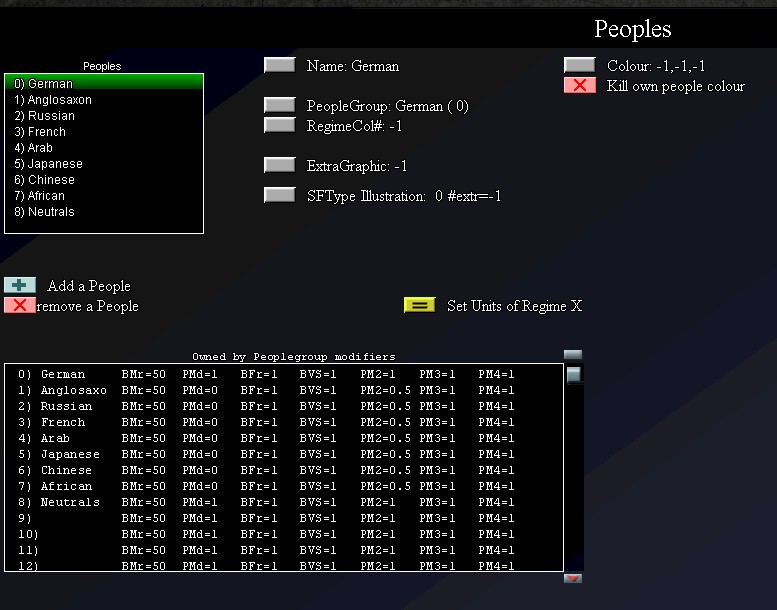Click the Name: German text
This screenshot has height=610, width=777.
(x=353, y=66)
